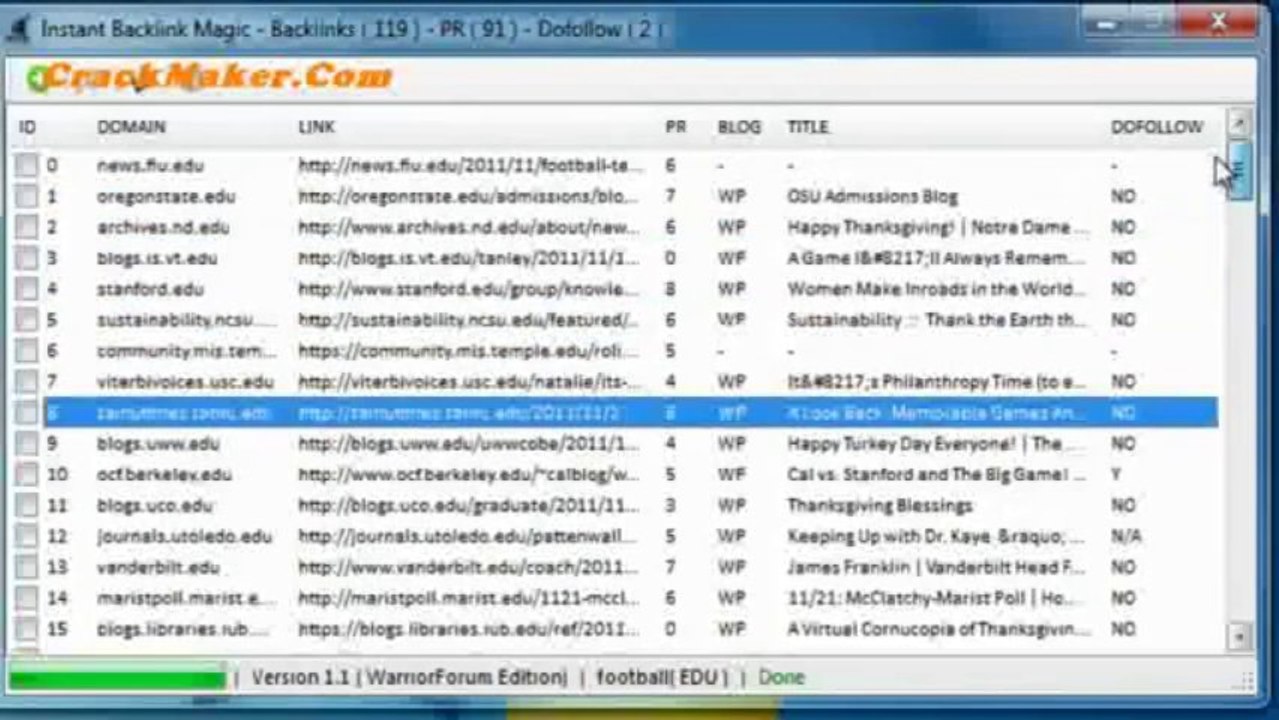Screen dimensions: 1279x720
Task: Click 'Happy Turkey Day Everyone!' title
Action: 936,443
